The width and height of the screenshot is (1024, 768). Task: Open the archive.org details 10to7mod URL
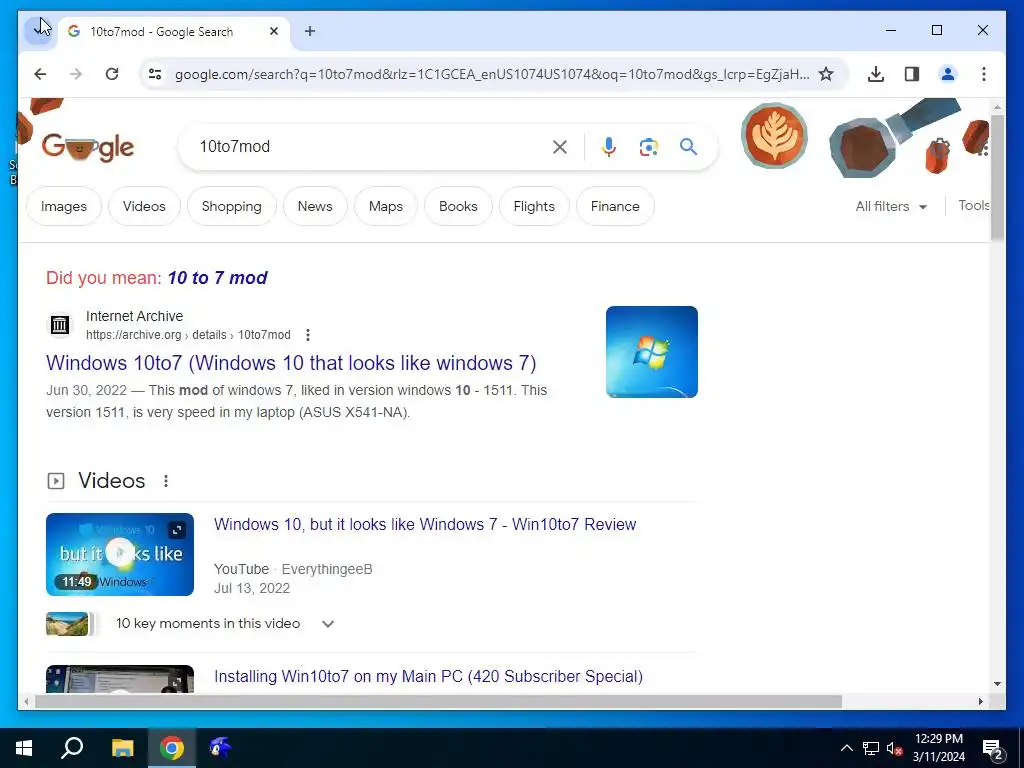(x=188, y=335)
